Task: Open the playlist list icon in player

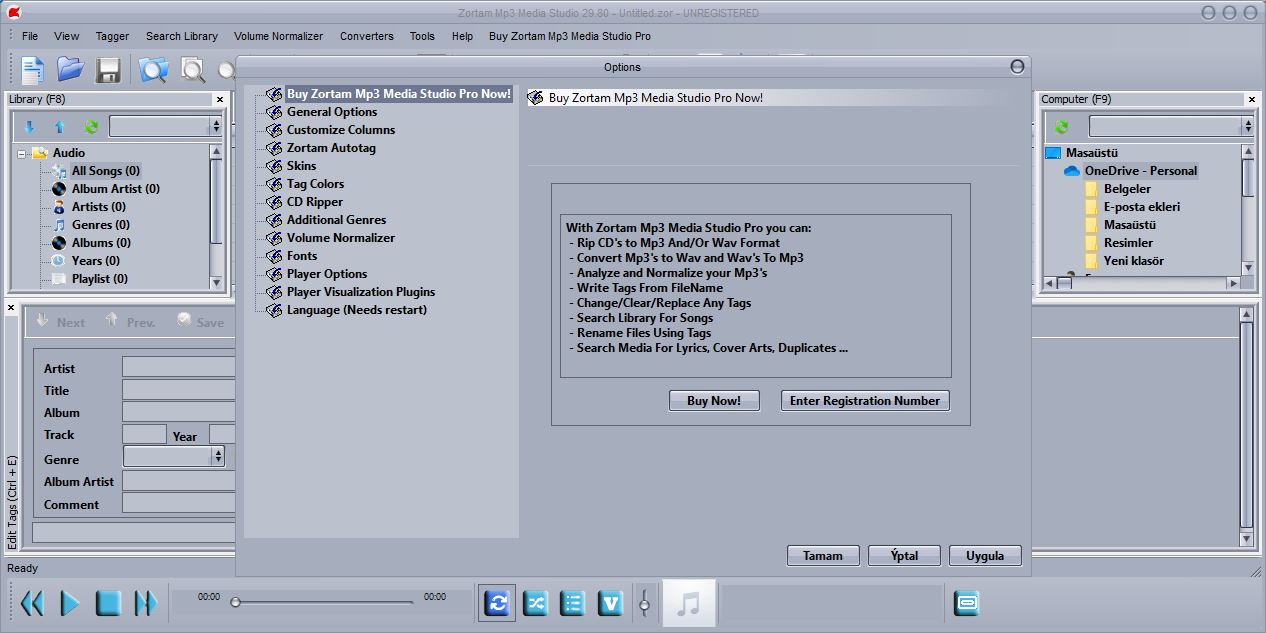Action: pyautogui.click(x=572, y=603)
